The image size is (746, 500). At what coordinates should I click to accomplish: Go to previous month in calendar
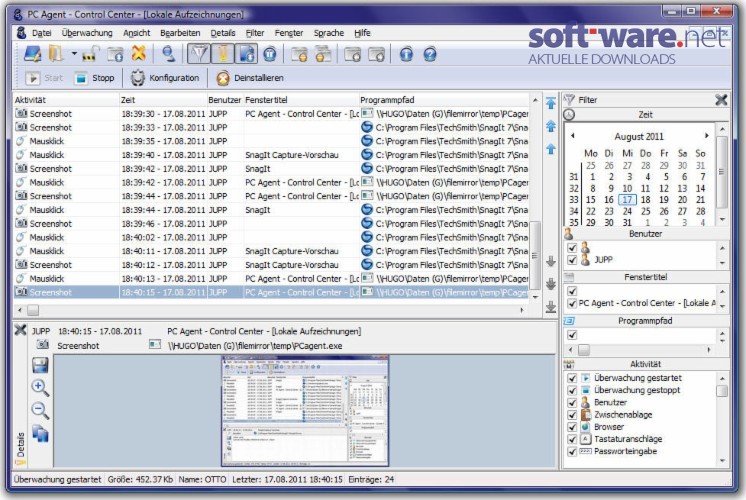click(x=573, y=136)
